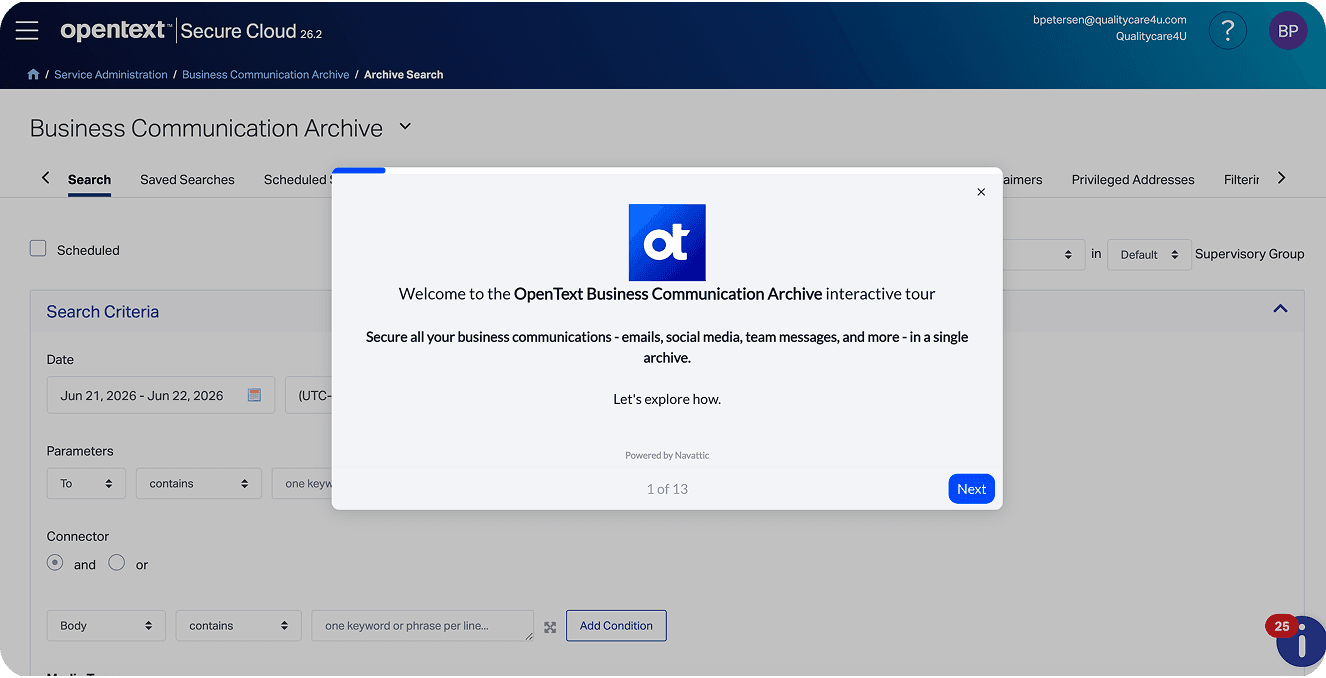Open the BP user avatar menu
The width and height of the screenshot is (1326, 678).
coord(1288,31)
